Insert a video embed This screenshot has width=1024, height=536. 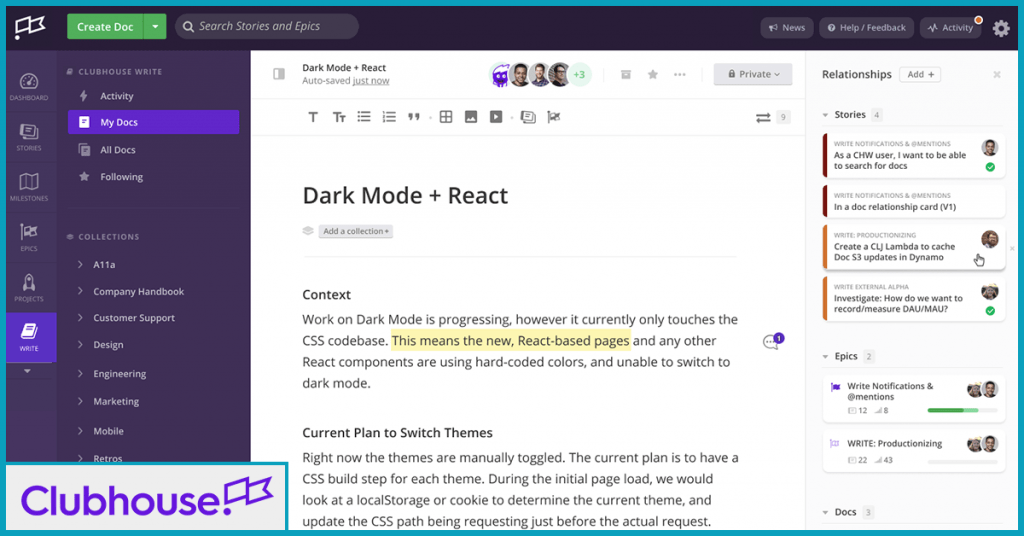click(x=496, y=117)
